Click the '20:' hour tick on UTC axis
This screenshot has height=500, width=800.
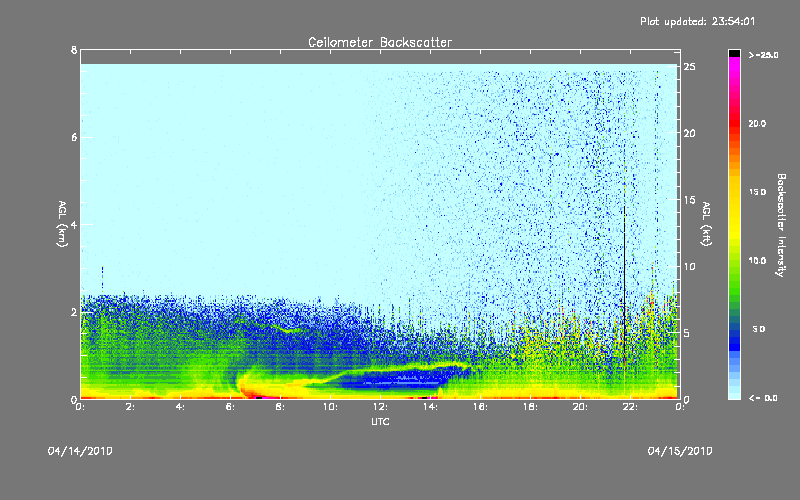[580, 407]
